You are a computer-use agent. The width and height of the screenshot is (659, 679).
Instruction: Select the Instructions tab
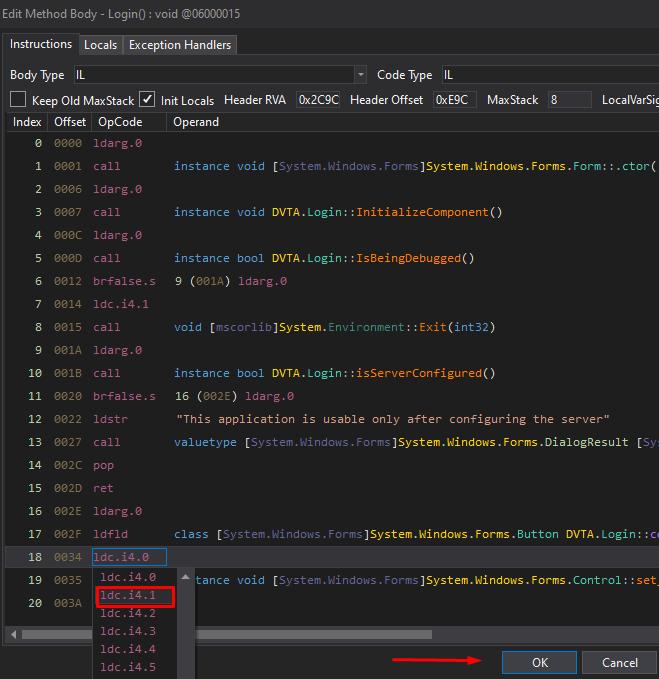tap(41, 44)
